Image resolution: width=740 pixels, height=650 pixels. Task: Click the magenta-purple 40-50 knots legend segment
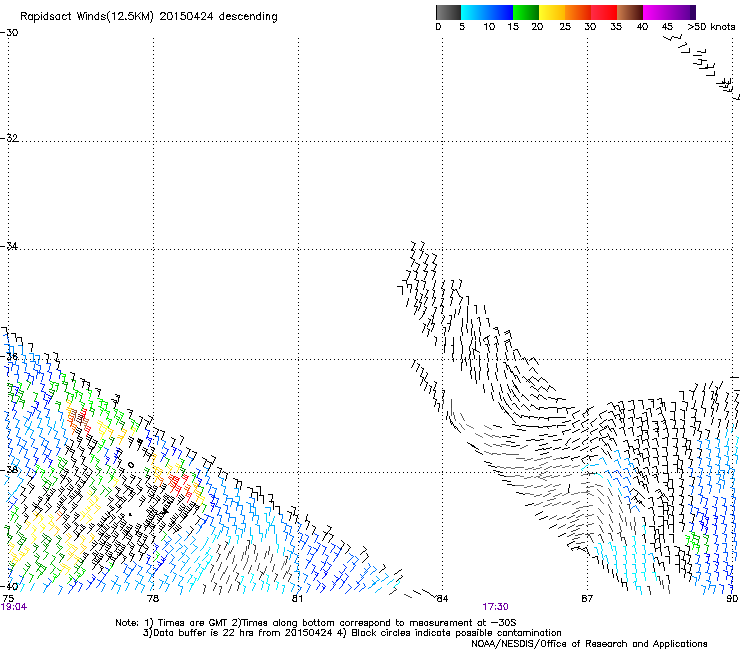click(669, 12)
